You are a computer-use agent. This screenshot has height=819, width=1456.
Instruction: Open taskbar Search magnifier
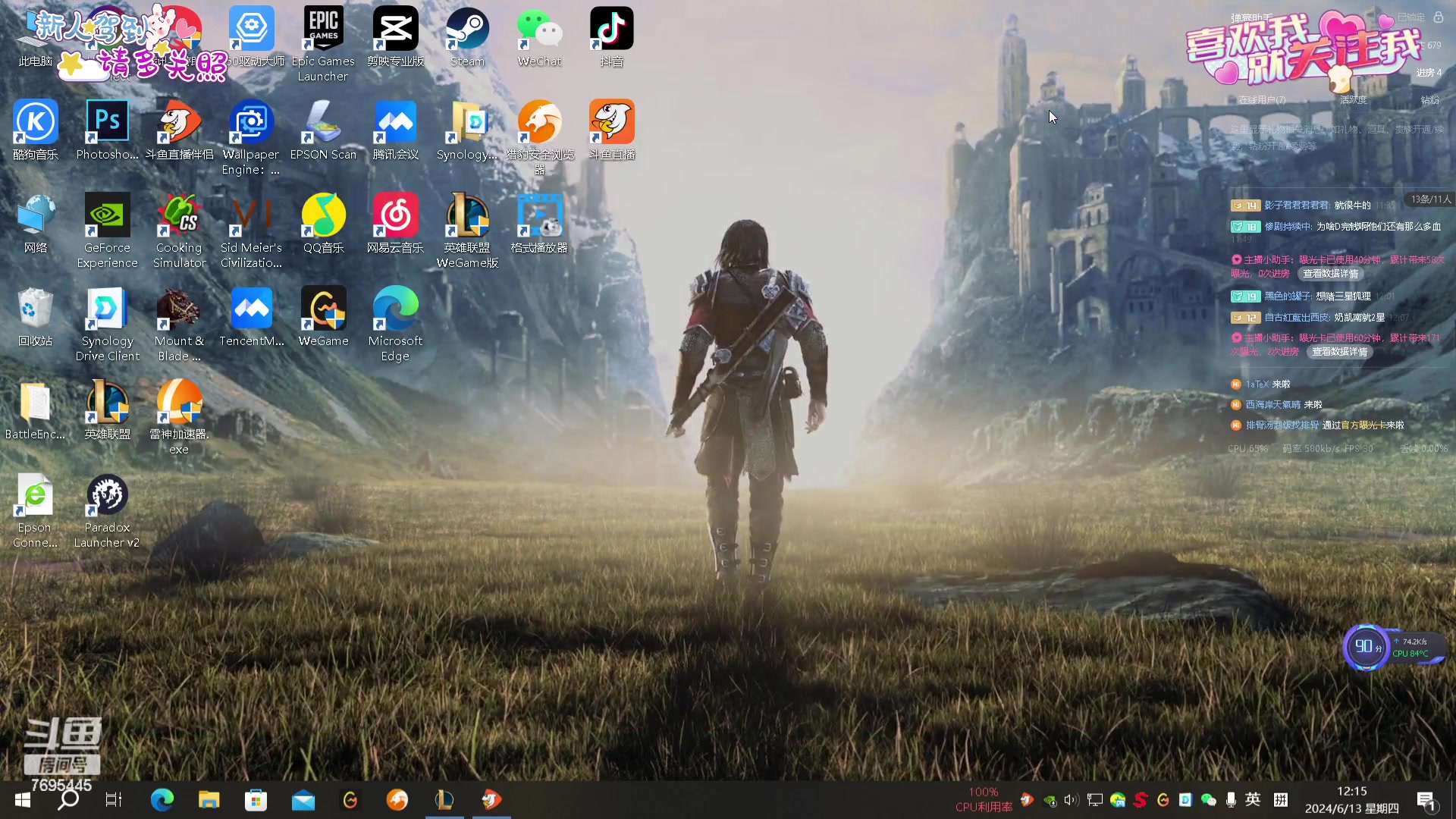pyautogui.click(x=68, y=800)
